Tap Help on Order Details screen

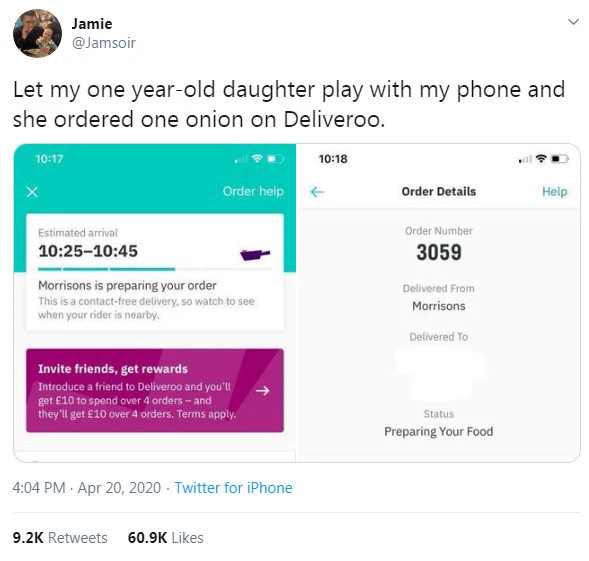[x=554, y=192]
